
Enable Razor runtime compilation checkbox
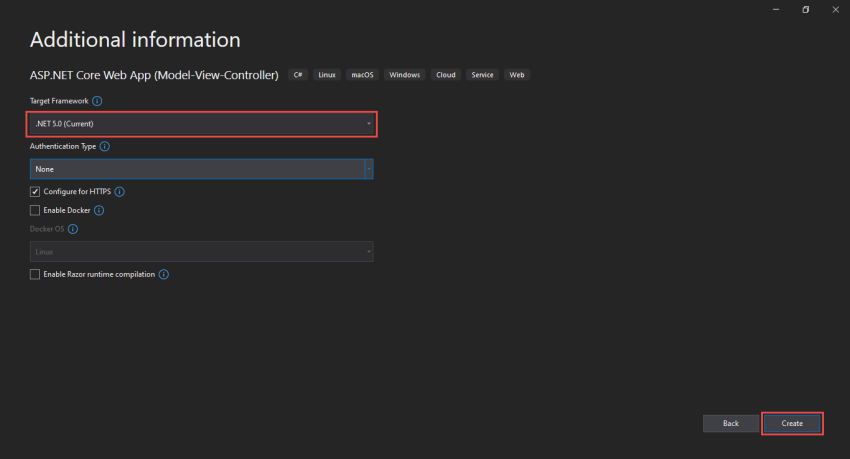click(35, 275)
